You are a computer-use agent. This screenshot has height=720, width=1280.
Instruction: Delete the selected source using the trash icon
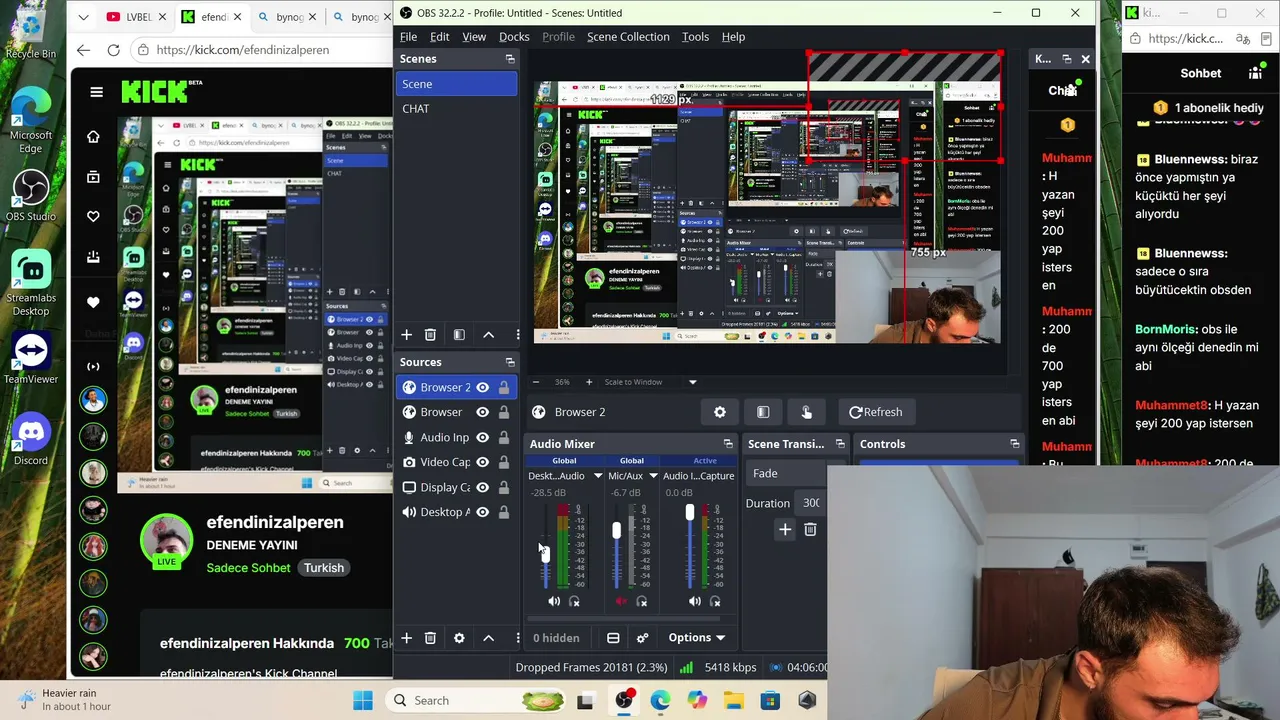coord(430,638)
